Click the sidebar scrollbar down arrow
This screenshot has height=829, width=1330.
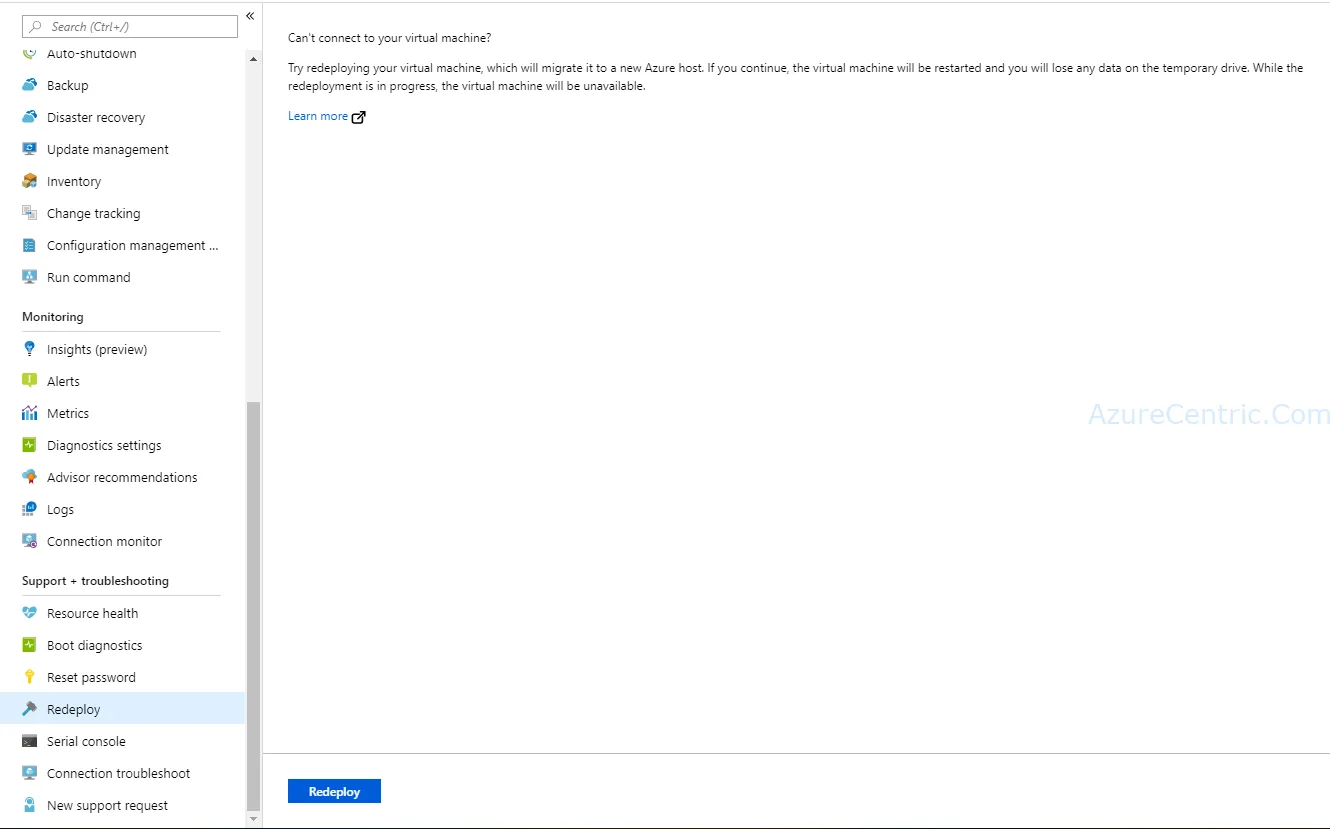pyautogui.click(x=253, y=818)
